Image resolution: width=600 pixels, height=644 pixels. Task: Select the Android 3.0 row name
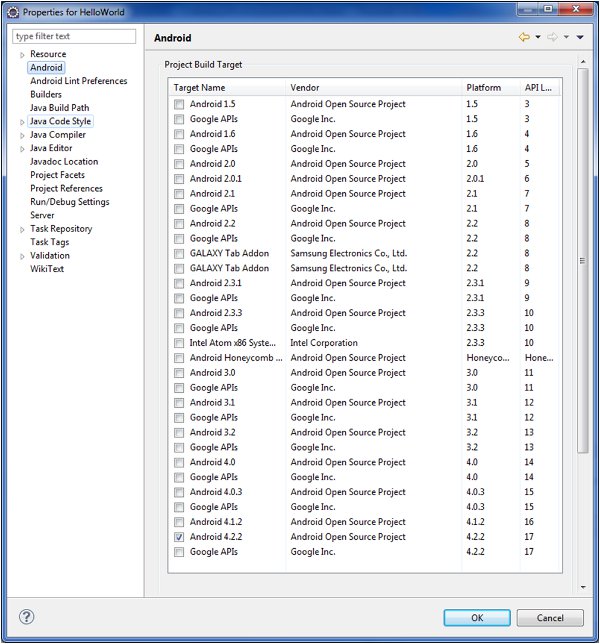coord(212,373)
